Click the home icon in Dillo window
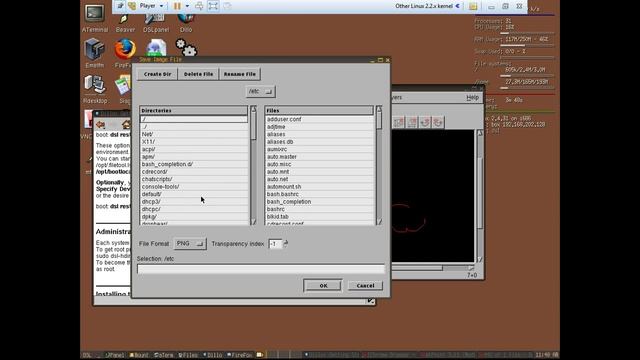640x360 pixels. pos(127,125)
